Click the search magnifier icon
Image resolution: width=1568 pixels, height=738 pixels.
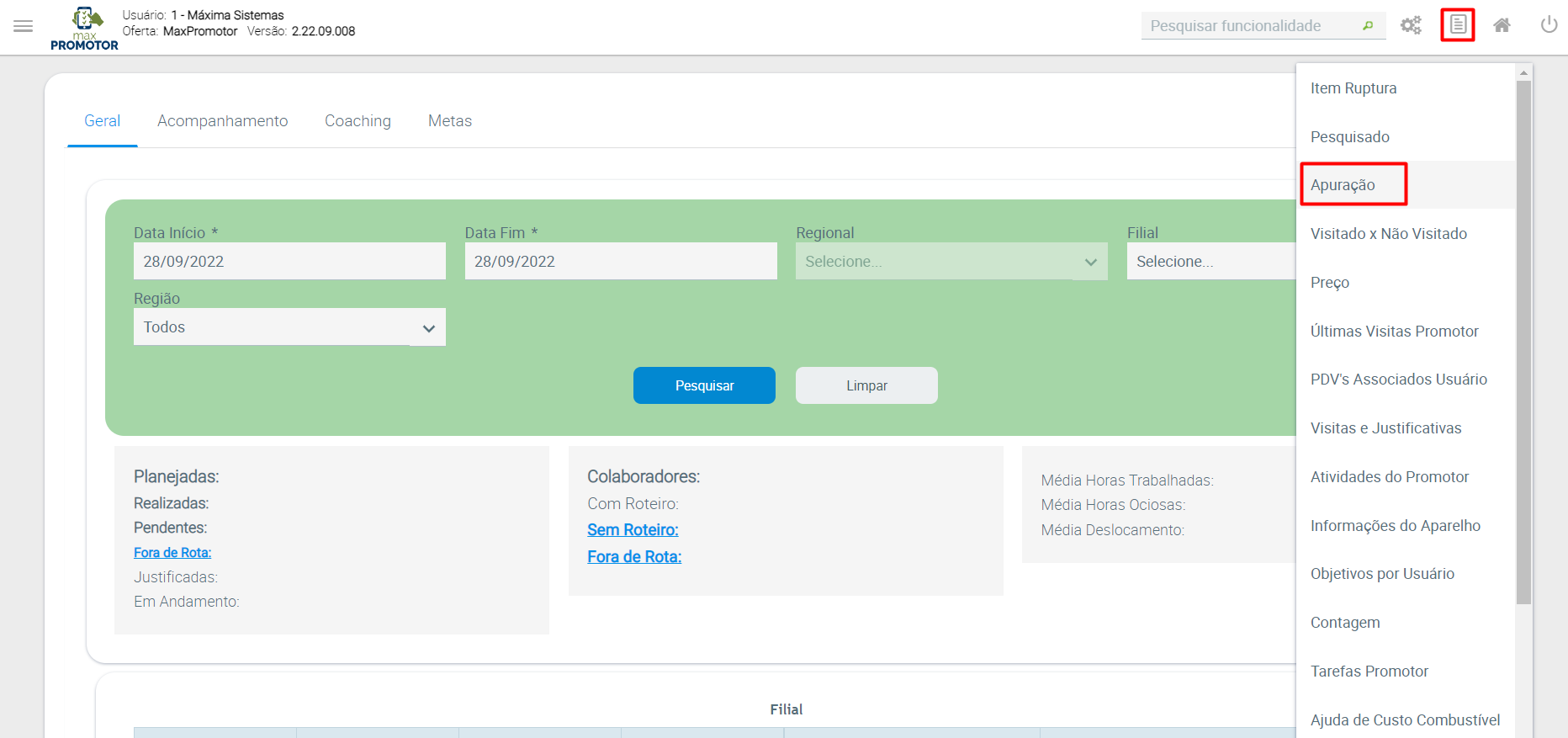point(1368,26)
